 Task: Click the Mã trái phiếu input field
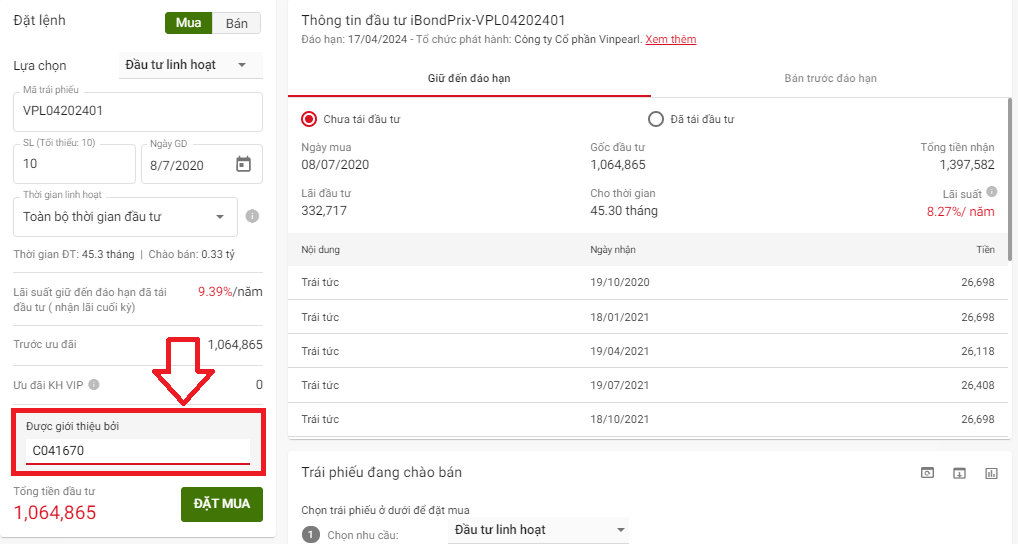pyautogui.click(x=137, y=112)
